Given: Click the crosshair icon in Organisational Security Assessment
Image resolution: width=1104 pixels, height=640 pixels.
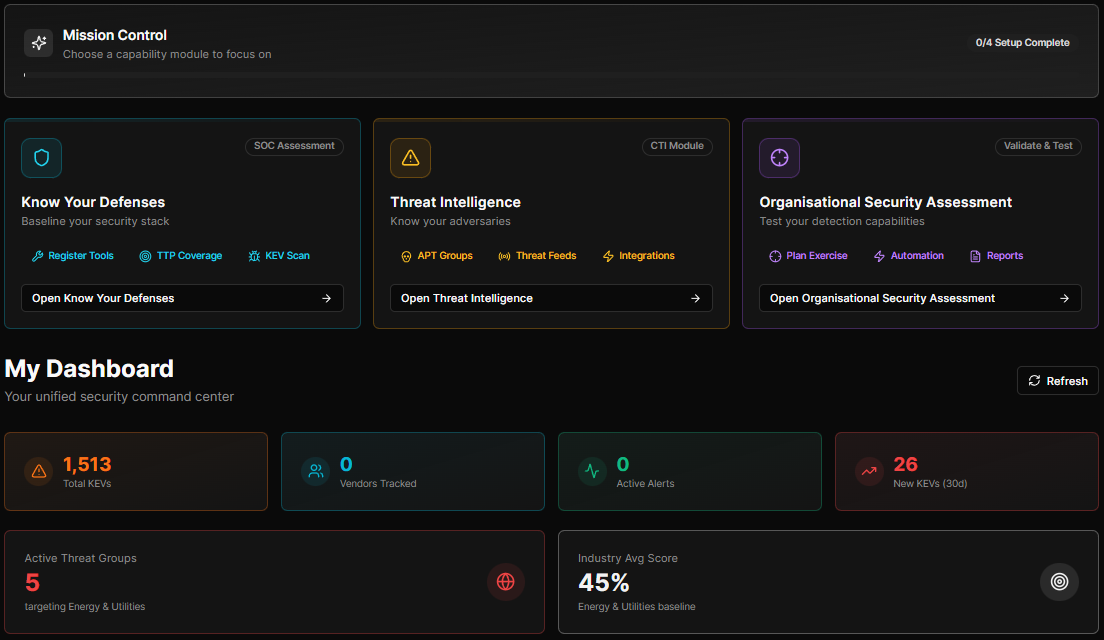Looking at the screenshot, I should (x=779, y=158).
